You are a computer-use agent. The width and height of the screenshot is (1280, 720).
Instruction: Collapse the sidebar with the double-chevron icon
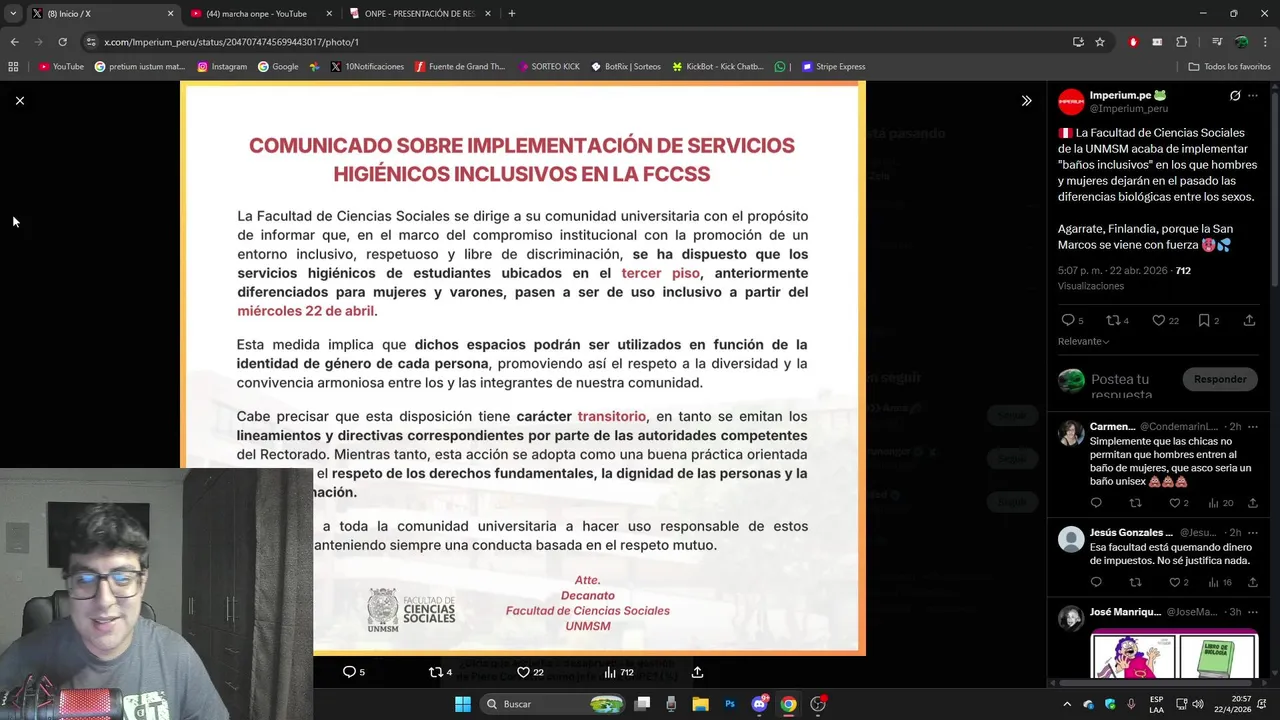(x=1026, y=101)
